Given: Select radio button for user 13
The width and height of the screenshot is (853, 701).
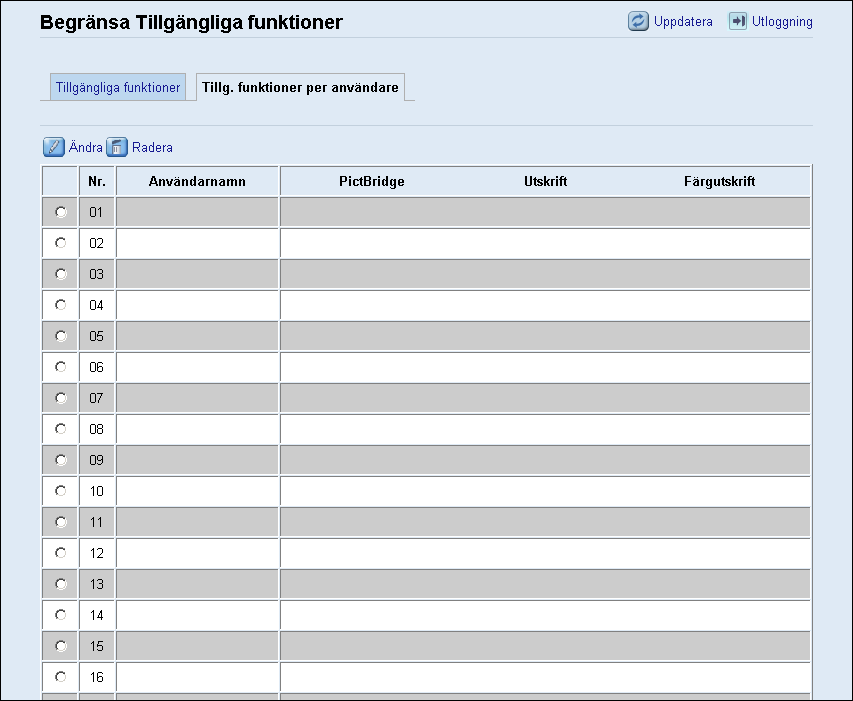Looking at the screenshot, I should (60, 584).
